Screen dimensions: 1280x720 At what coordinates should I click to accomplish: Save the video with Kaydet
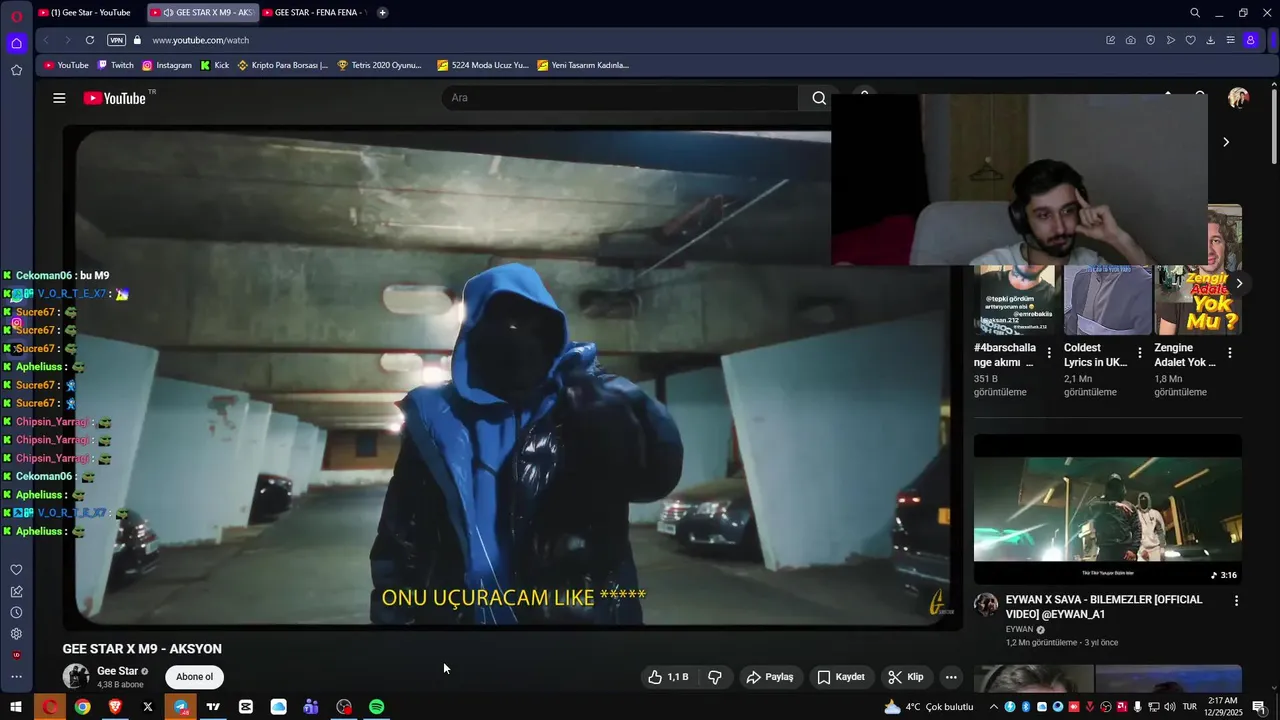coord(841,677)
